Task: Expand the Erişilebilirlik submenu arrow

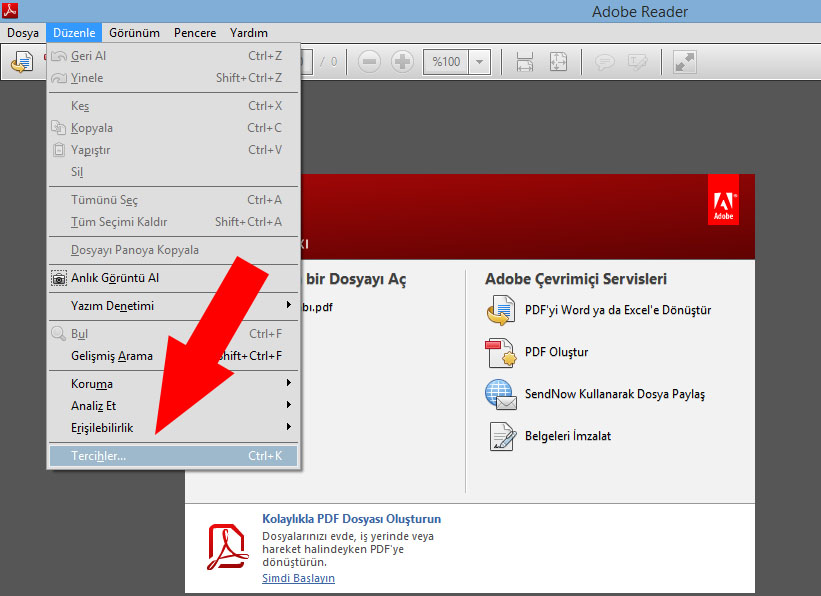Action: pos(289,427)
